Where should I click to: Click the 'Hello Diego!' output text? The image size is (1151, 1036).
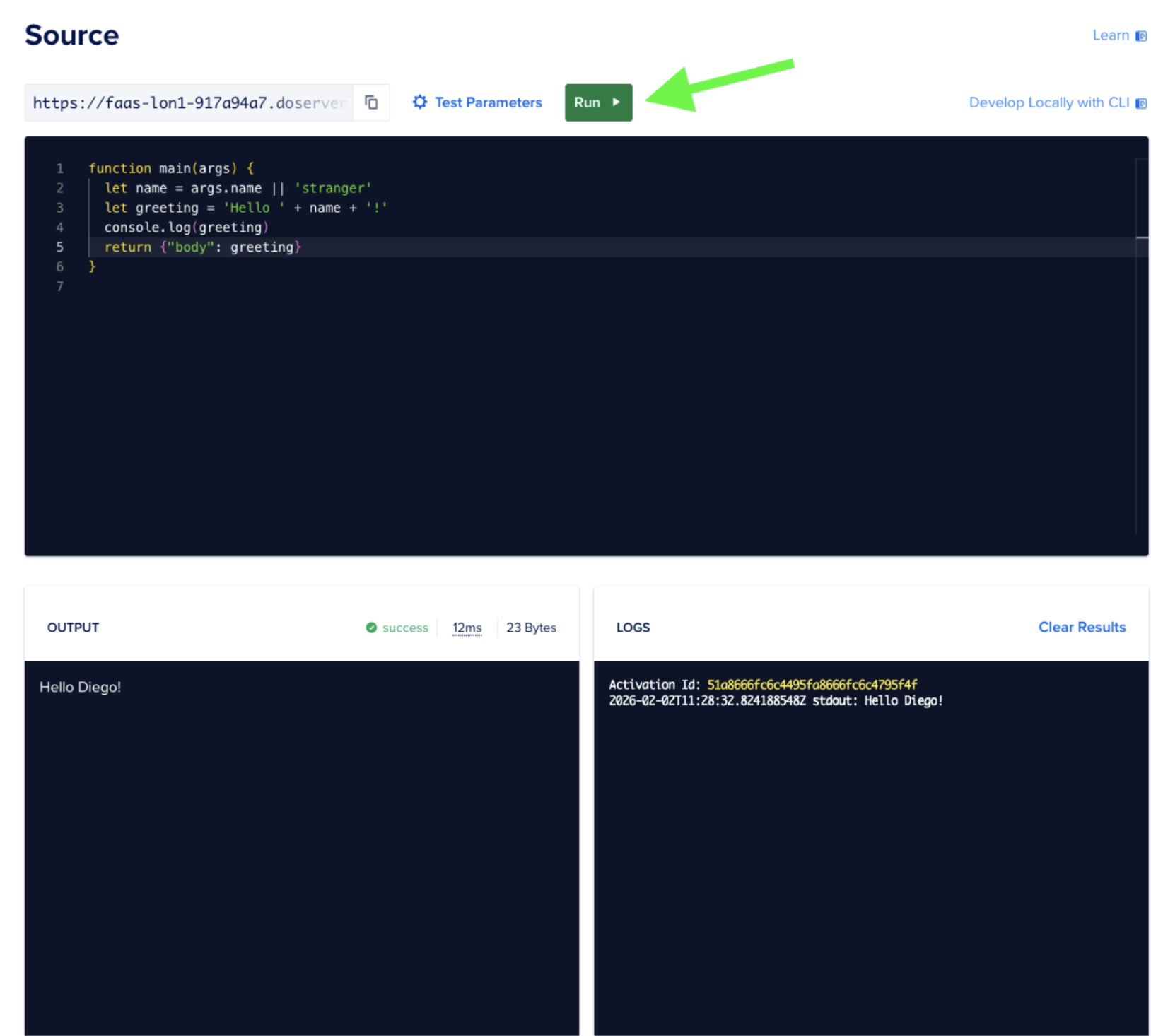[81, 687]
